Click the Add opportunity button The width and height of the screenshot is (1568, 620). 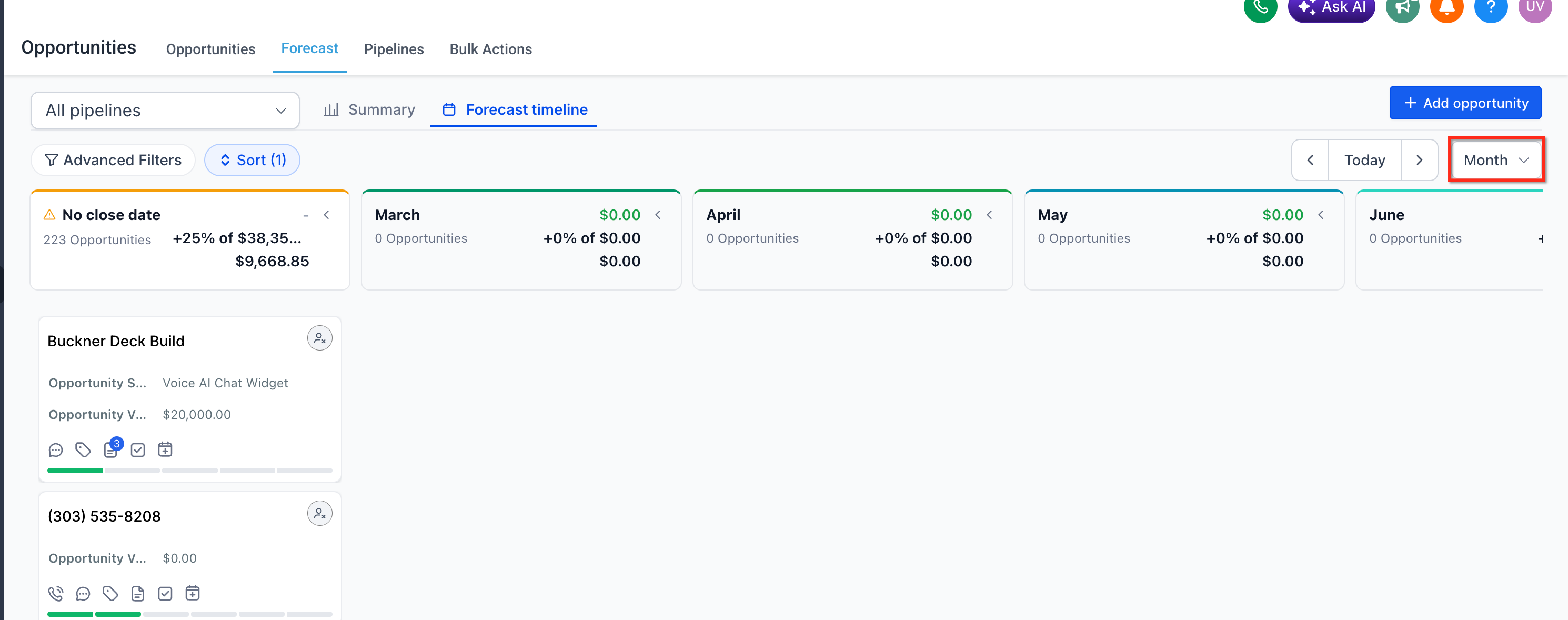point(1464,103)
